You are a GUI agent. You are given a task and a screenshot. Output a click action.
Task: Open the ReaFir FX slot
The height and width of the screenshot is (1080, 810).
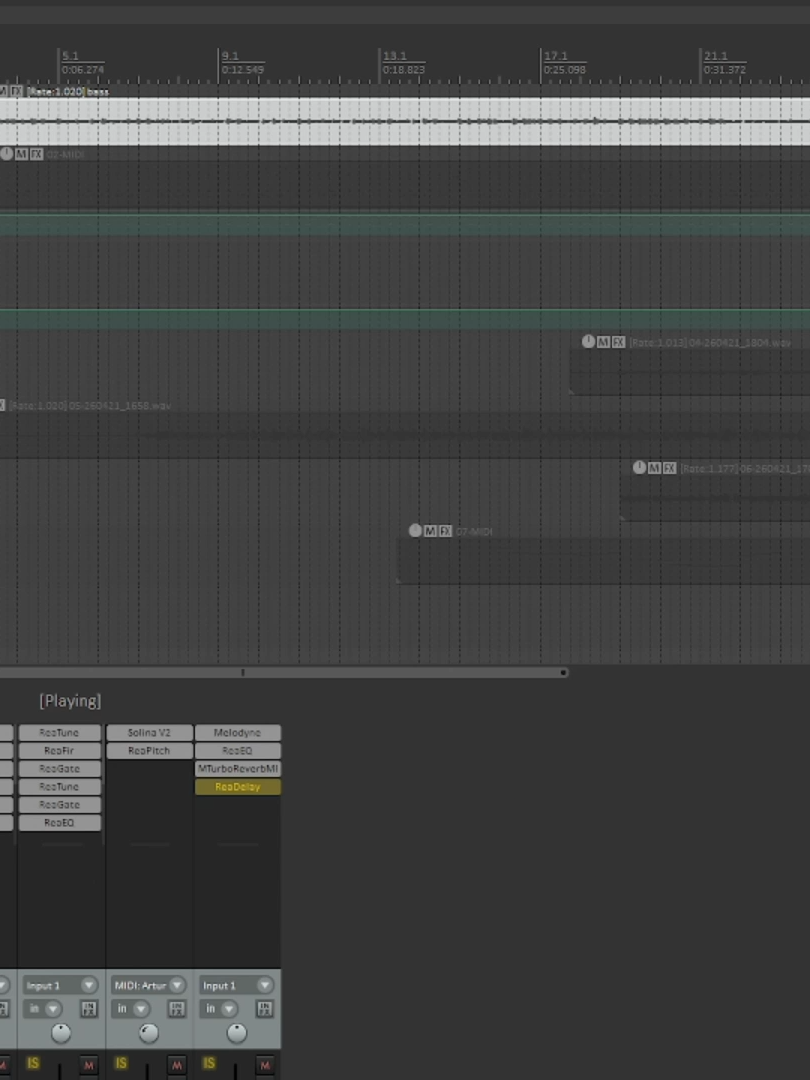coord(60,751)
